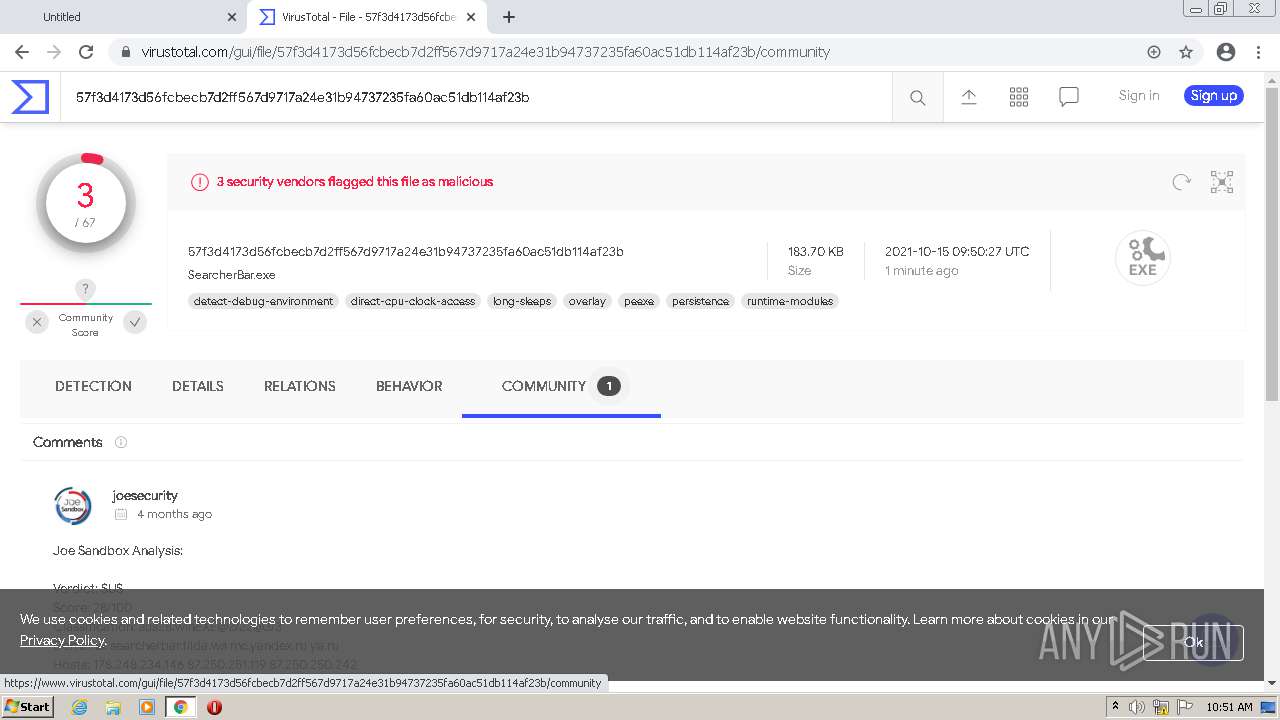This screenshot has width=1280, height=720.
Task: Close the VirusTotal tab
Action: click(471, 17)
